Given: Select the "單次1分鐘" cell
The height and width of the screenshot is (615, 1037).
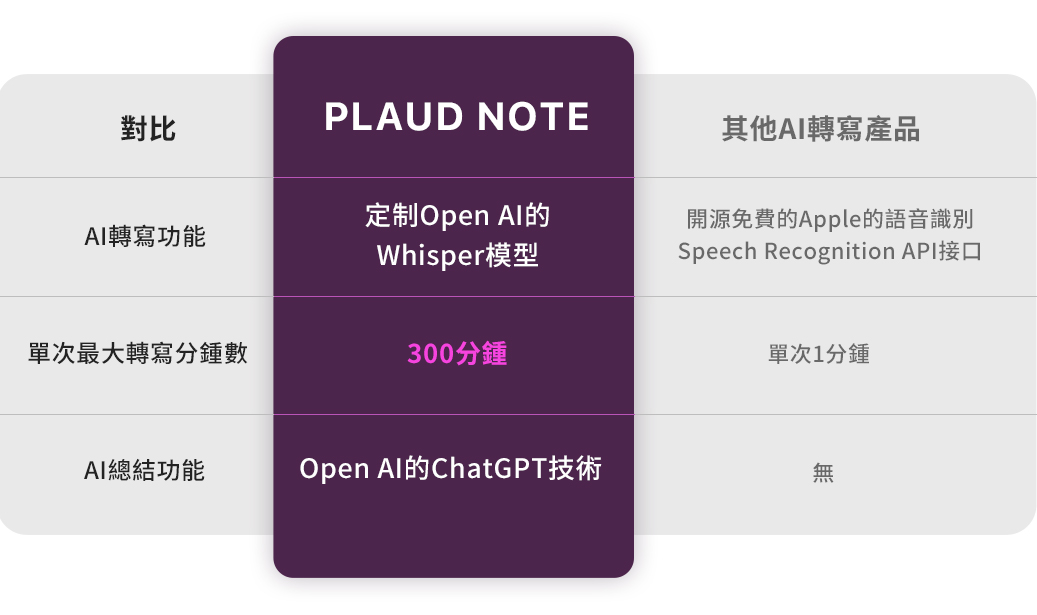Looking at the screenshot, I should 819,354.
